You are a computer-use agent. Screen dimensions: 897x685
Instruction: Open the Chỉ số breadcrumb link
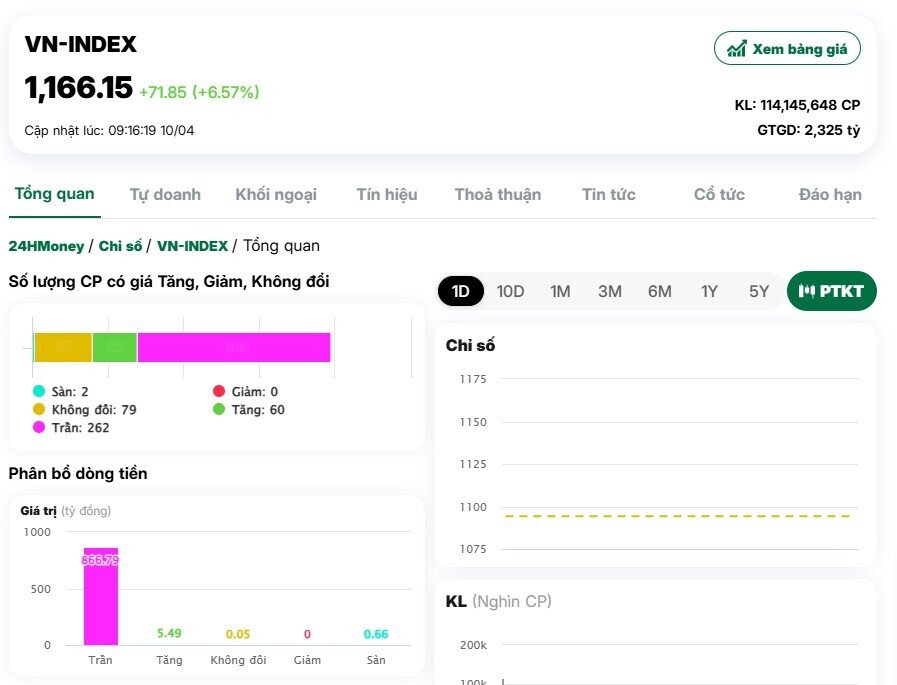pos(121,245)
